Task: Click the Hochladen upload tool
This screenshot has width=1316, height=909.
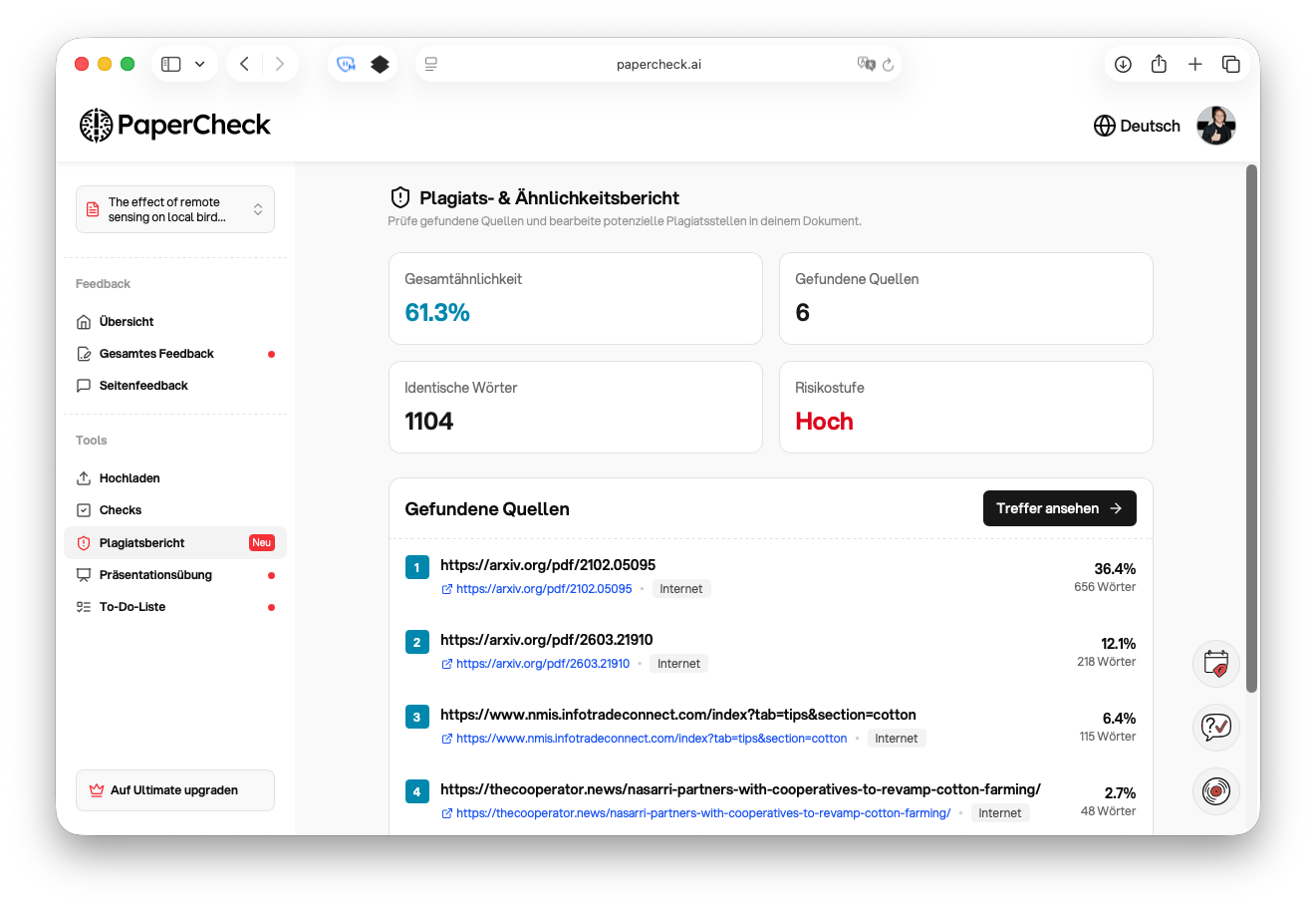Action: coord(128,477)
